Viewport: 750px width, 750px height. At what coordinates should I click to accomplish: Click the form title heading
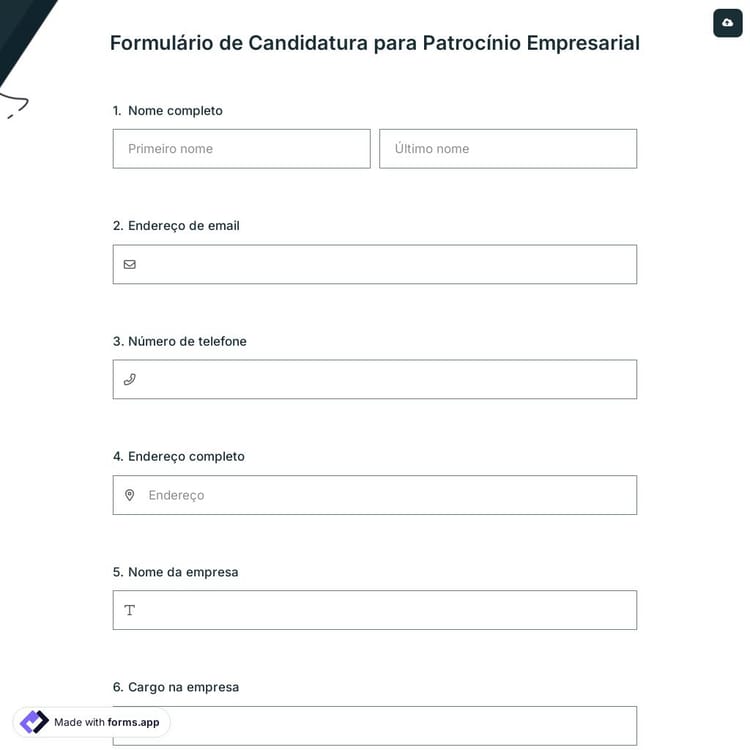point(375,43)
